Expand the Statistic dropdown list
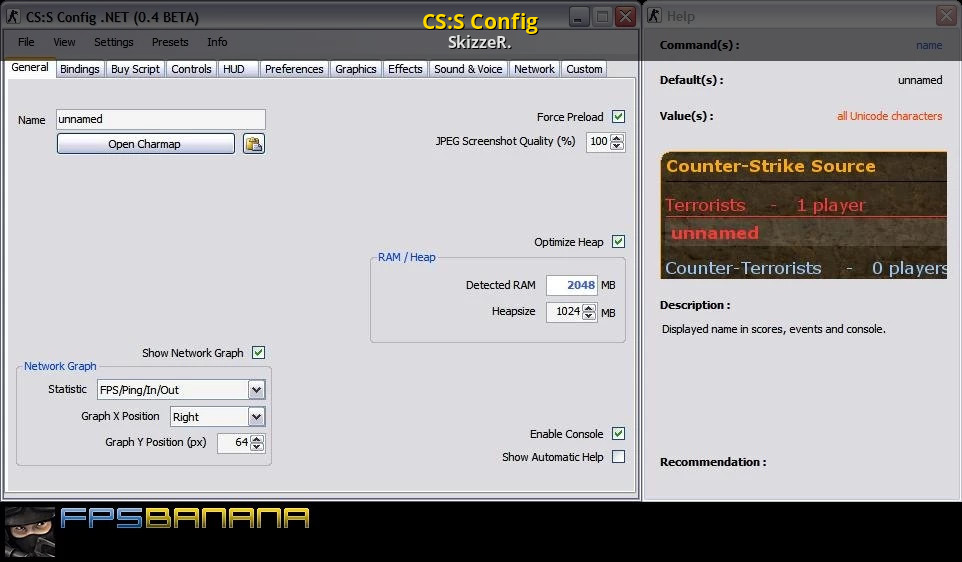962x562 pixels. (x=256, y=390)
